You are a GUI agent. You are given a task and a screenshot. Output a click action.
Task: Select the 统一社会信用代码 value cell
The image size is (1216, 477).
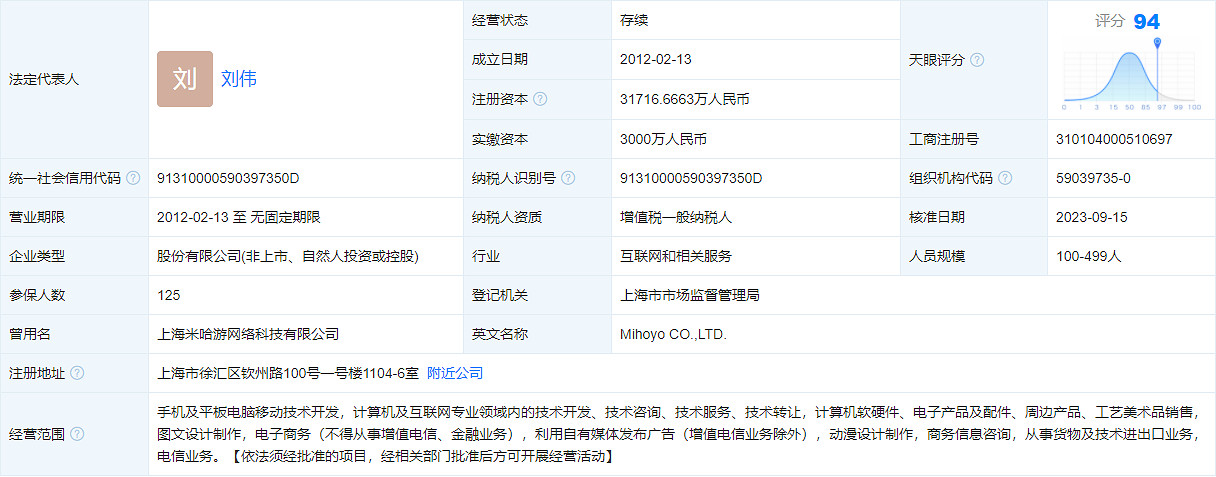[x=229, y=178]
